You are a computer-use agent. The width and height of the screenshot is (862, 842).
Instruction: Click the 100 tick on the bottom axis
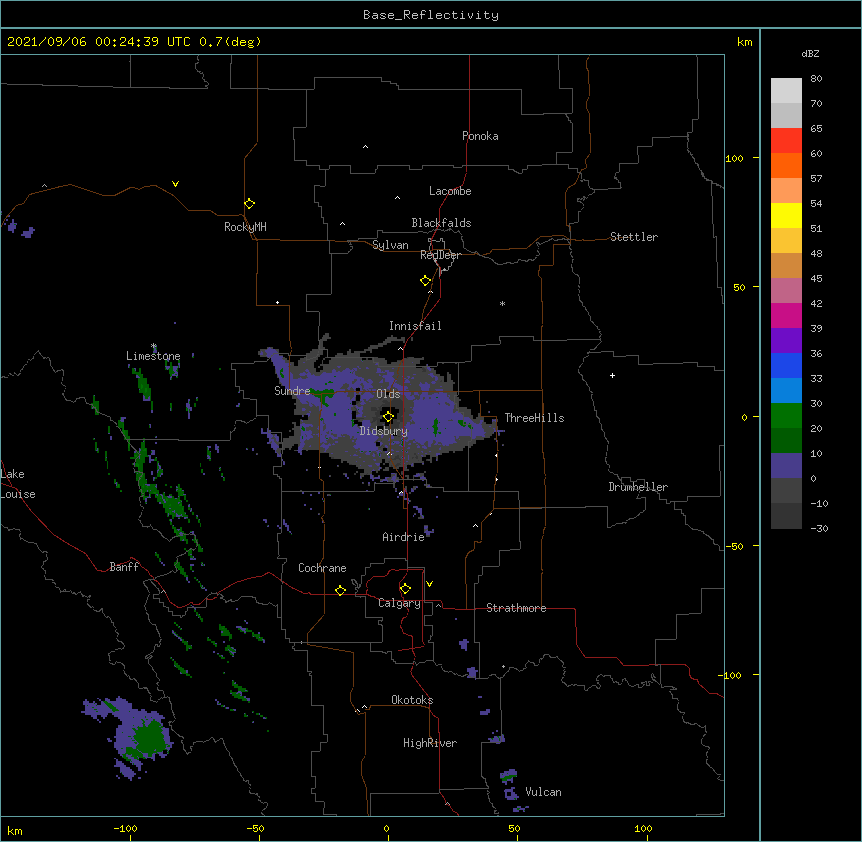click(x=643, y=828)
